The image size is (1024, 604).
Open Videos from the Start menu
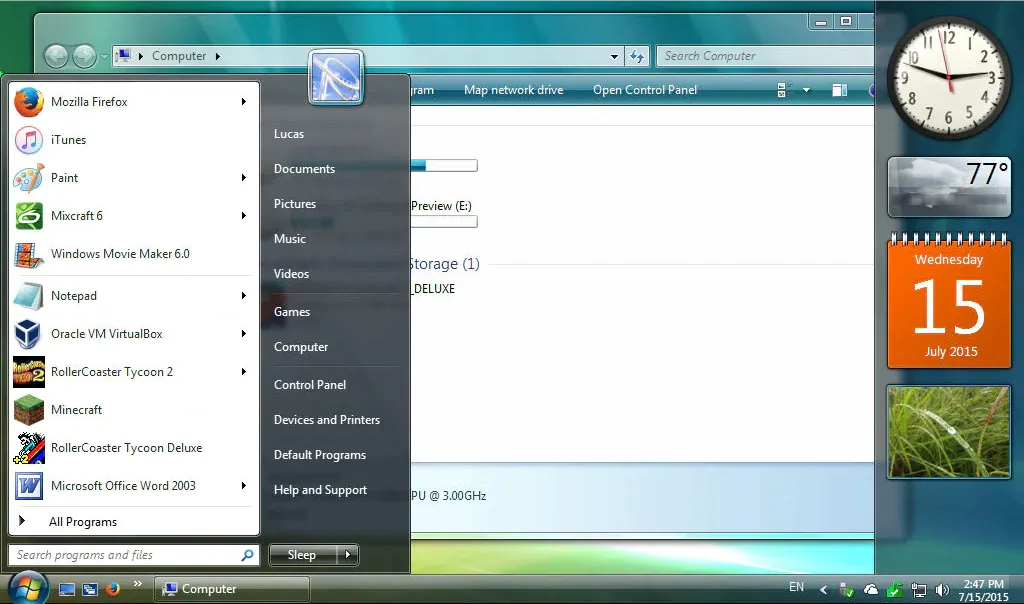click(291, 274)
